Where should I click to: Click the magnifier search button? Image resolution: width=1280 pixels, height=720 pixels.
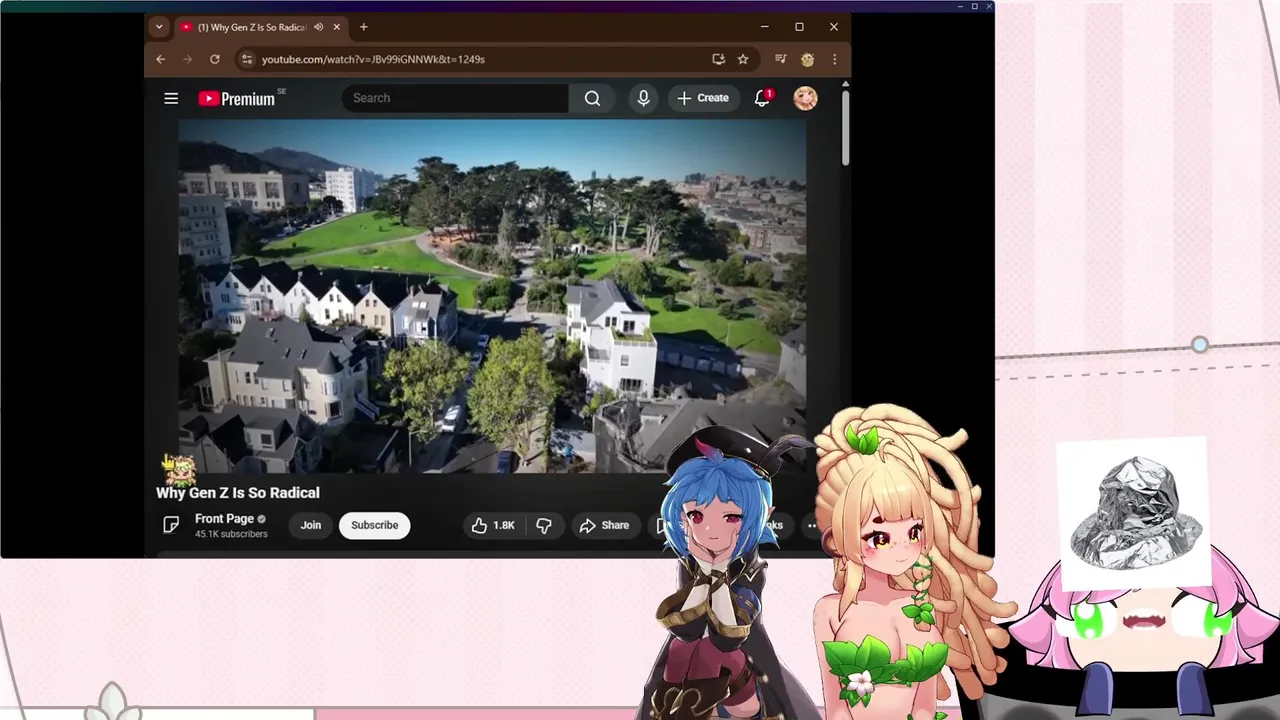pyautogui.click(x=593, y=98)
